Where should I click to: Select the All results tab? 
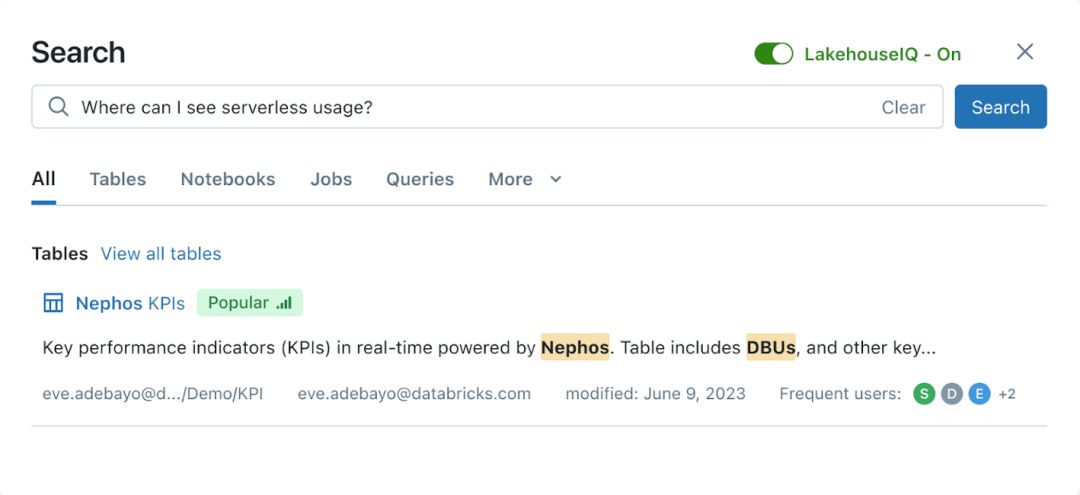[43, 179]
